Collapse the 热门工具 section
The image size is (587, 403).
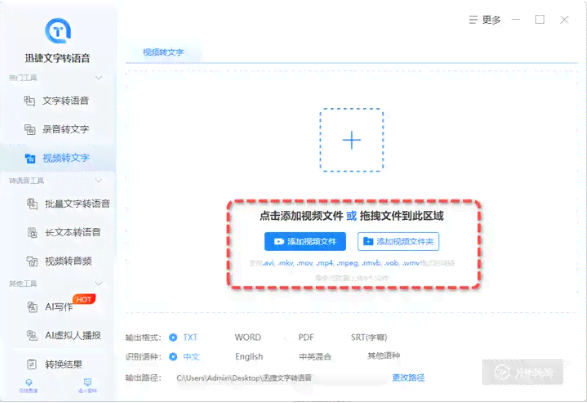click(x=99, y=78)
